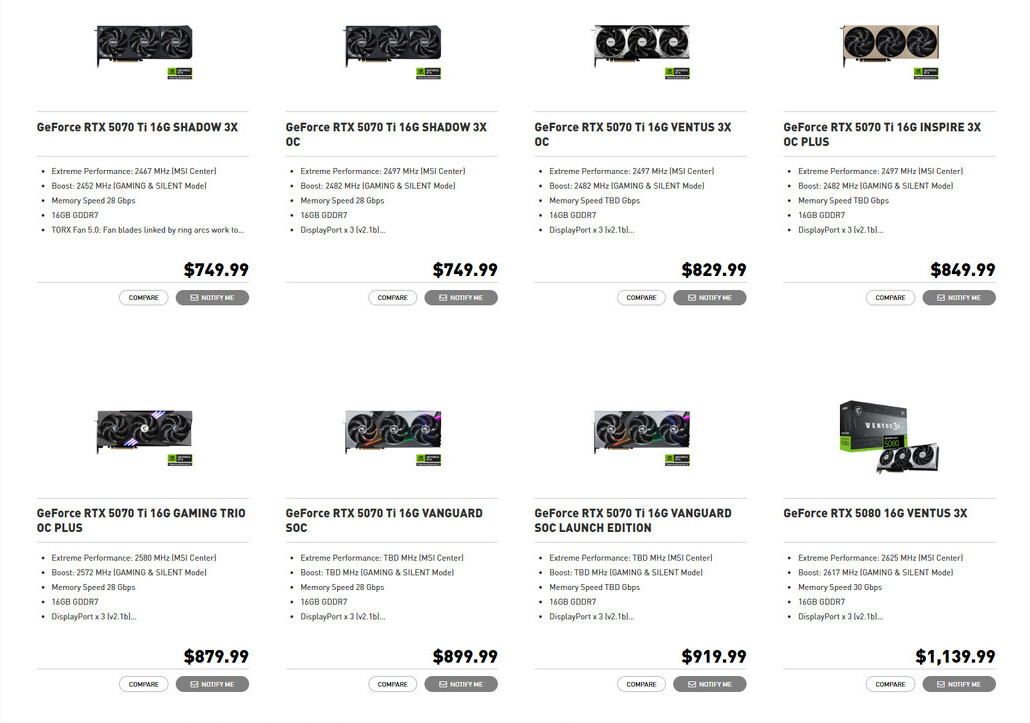View the RTX 5070 Ti VENTUS 3X OC card image

[x=642, y=51]
